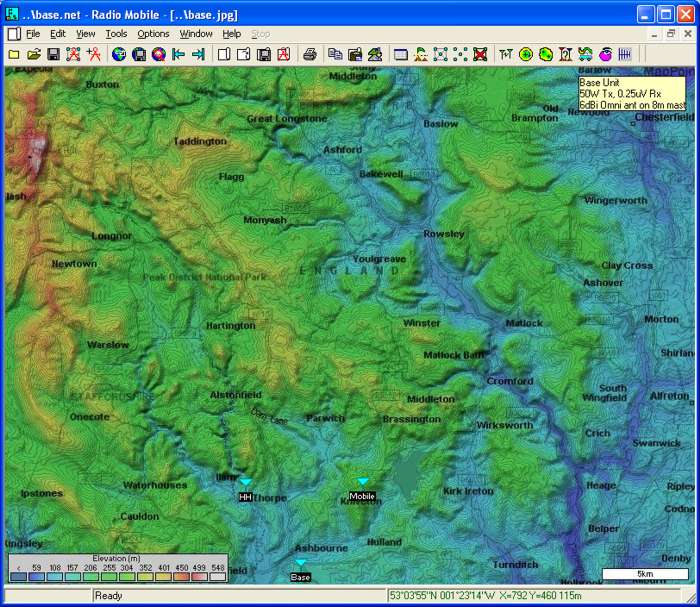
Task: Click the blue vertical lines grid icon
Action: coord(625,54)
